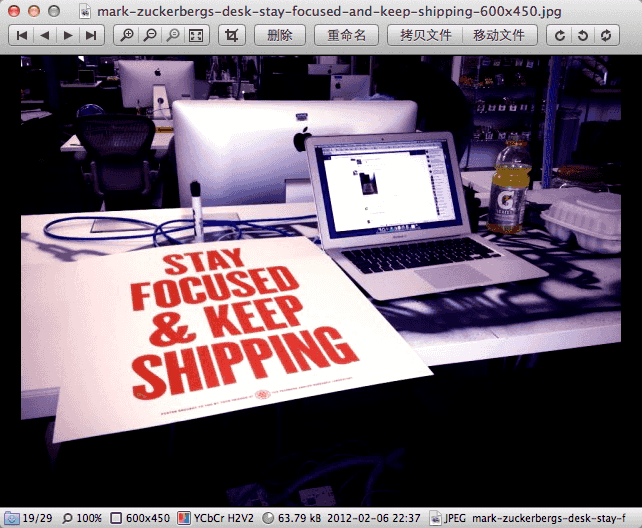The width and height of the screenshot is (642, 528).
Task: Advance to the next image
Action: [x=68, y=35]
